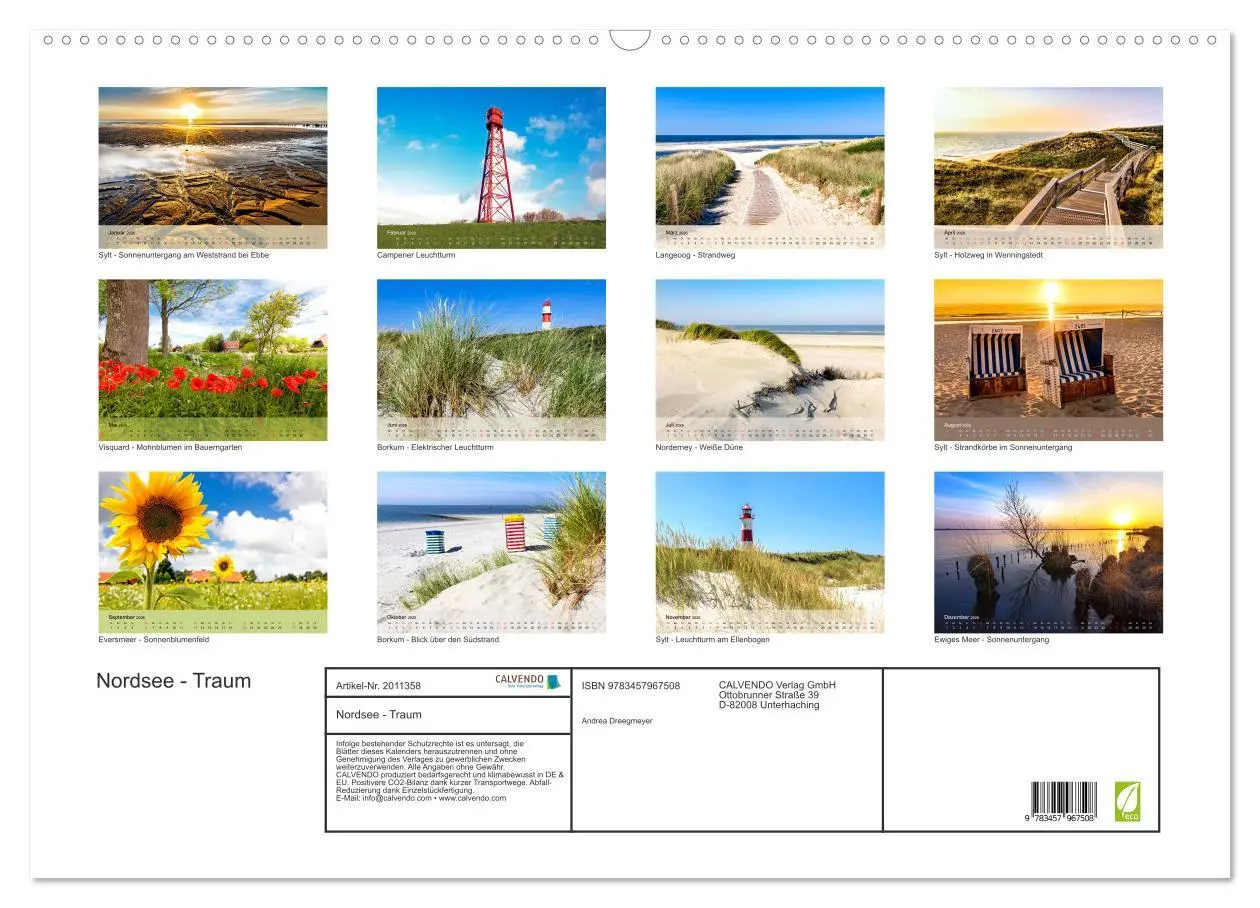The height and width of the screenshot is (908, 1260).
Task: Click 'Nordsee - Traum' in the info box
Action: point(379,714)
